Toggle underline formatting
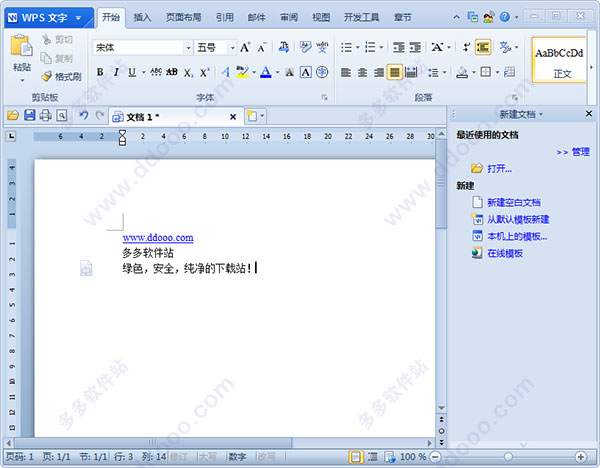The width and height of the screenshot is (600, 468). (132, 72)
